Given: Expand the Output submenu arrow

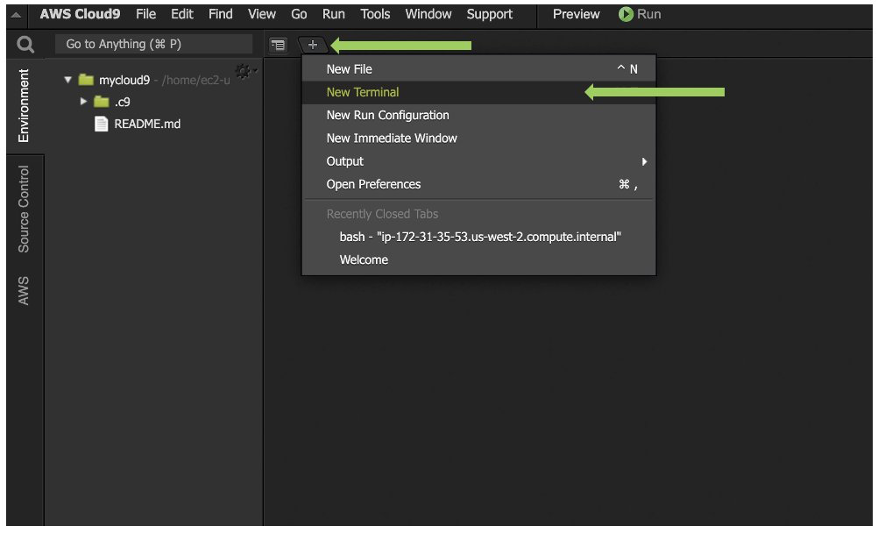Looking at the screenshot, I should (644, 161).
